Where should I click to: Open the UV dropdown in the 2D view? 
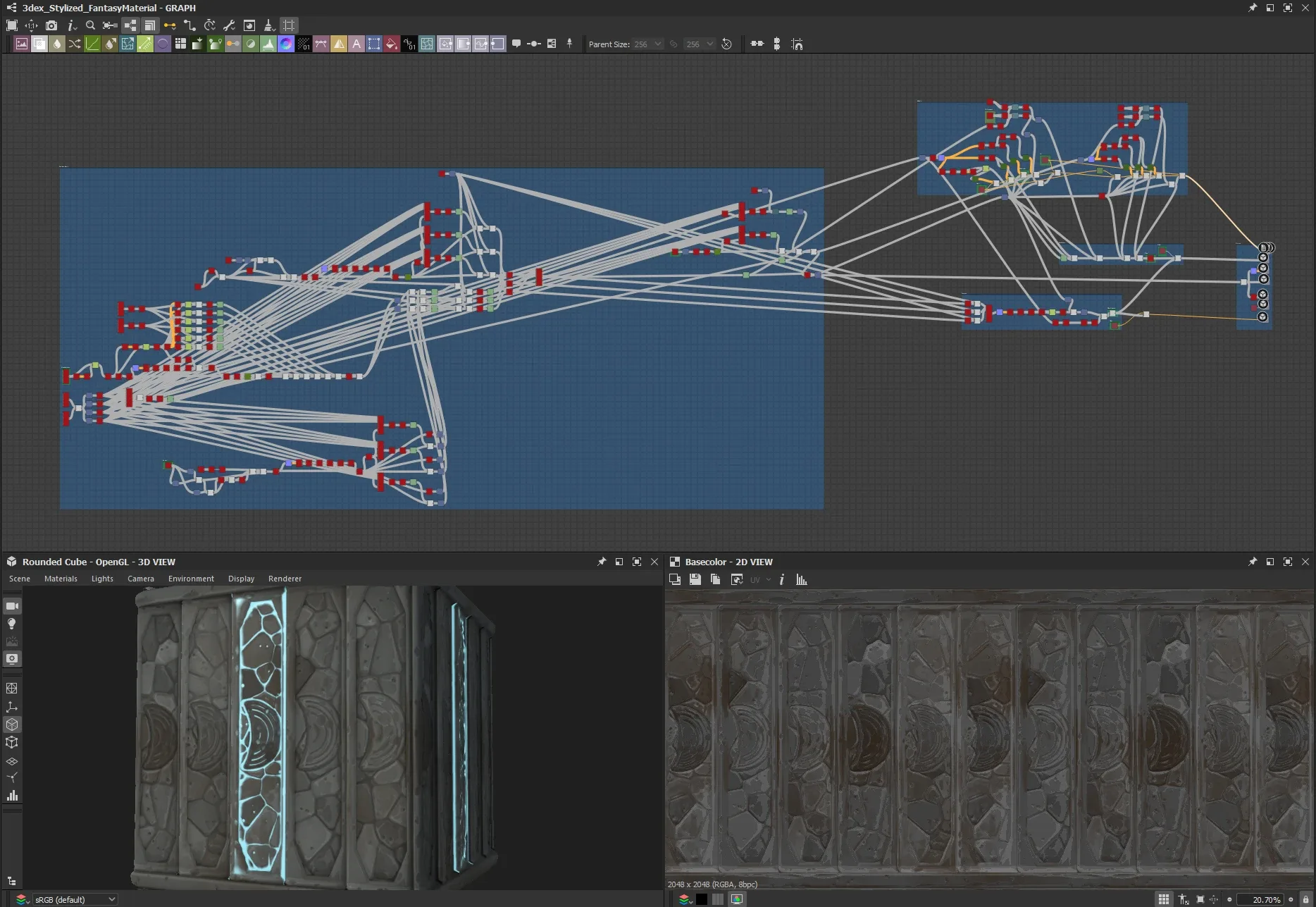pos(759,579)
